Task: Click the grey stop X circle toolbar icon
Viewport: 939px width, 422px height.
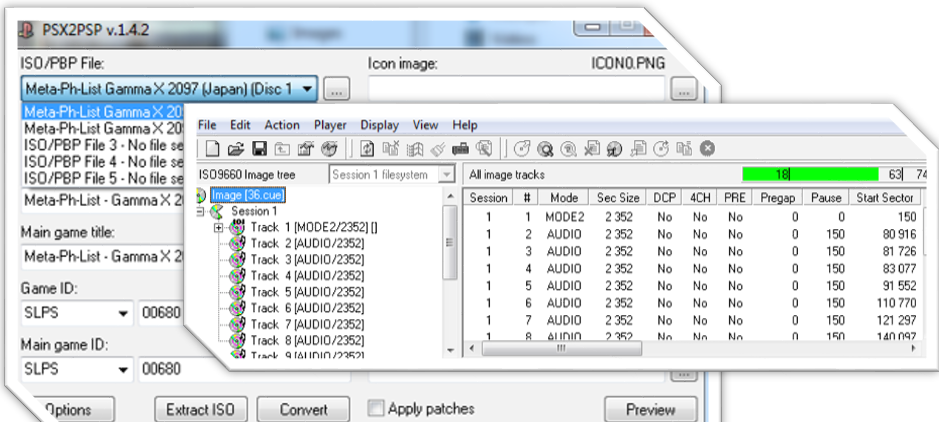Action: pos(707,148)
